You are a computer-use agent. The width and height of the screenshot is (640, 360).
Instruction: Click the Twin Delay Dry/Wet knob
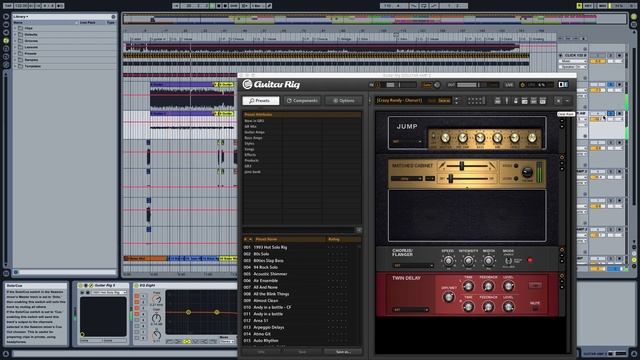[x=449, y=297]
